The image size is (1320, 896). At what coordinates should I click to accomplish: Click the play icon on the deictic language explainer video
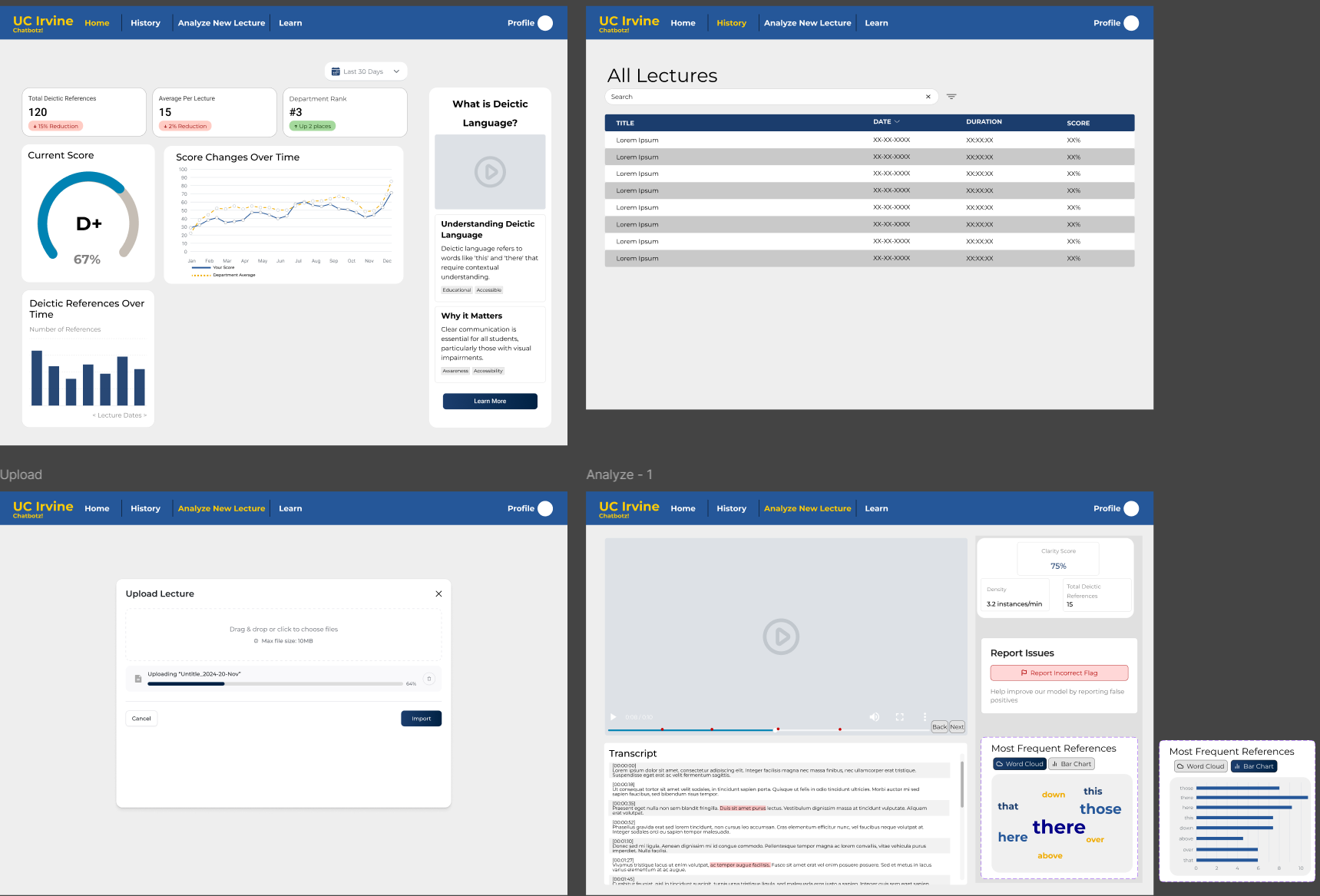click(x=490, y=171)
